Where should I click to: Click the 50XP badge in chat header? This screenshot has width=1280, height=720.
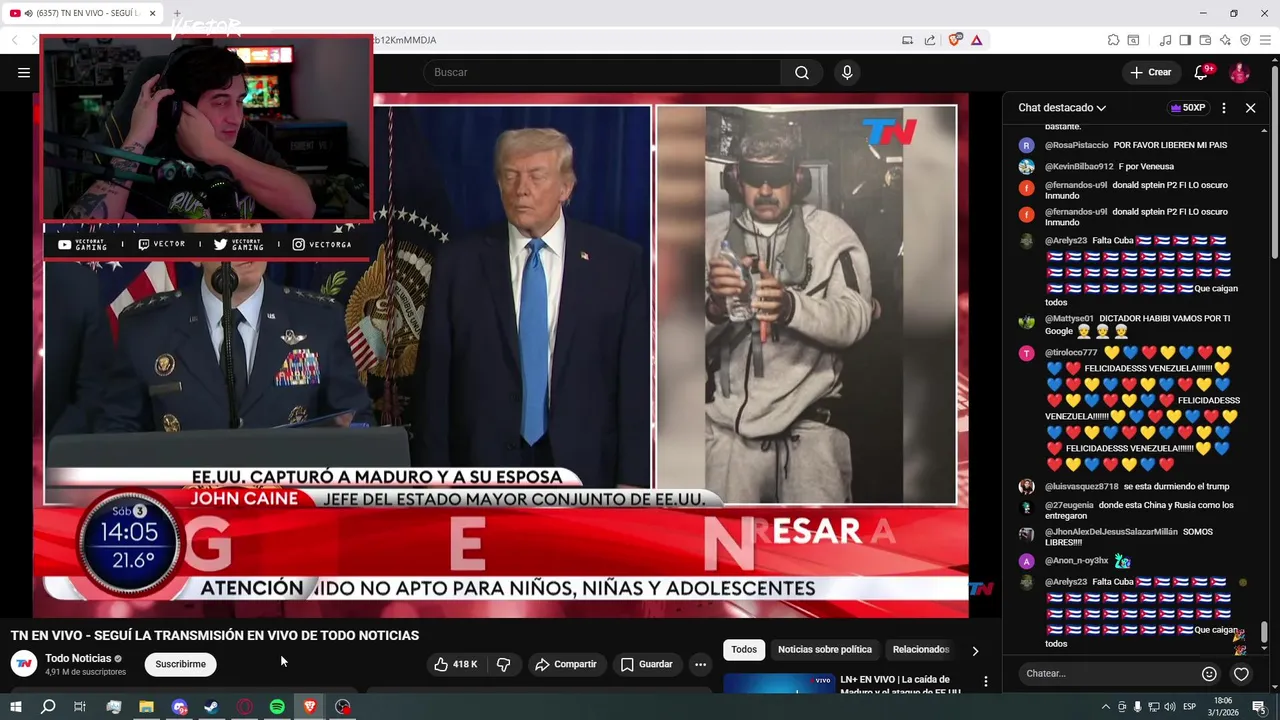pos(1188,108)
